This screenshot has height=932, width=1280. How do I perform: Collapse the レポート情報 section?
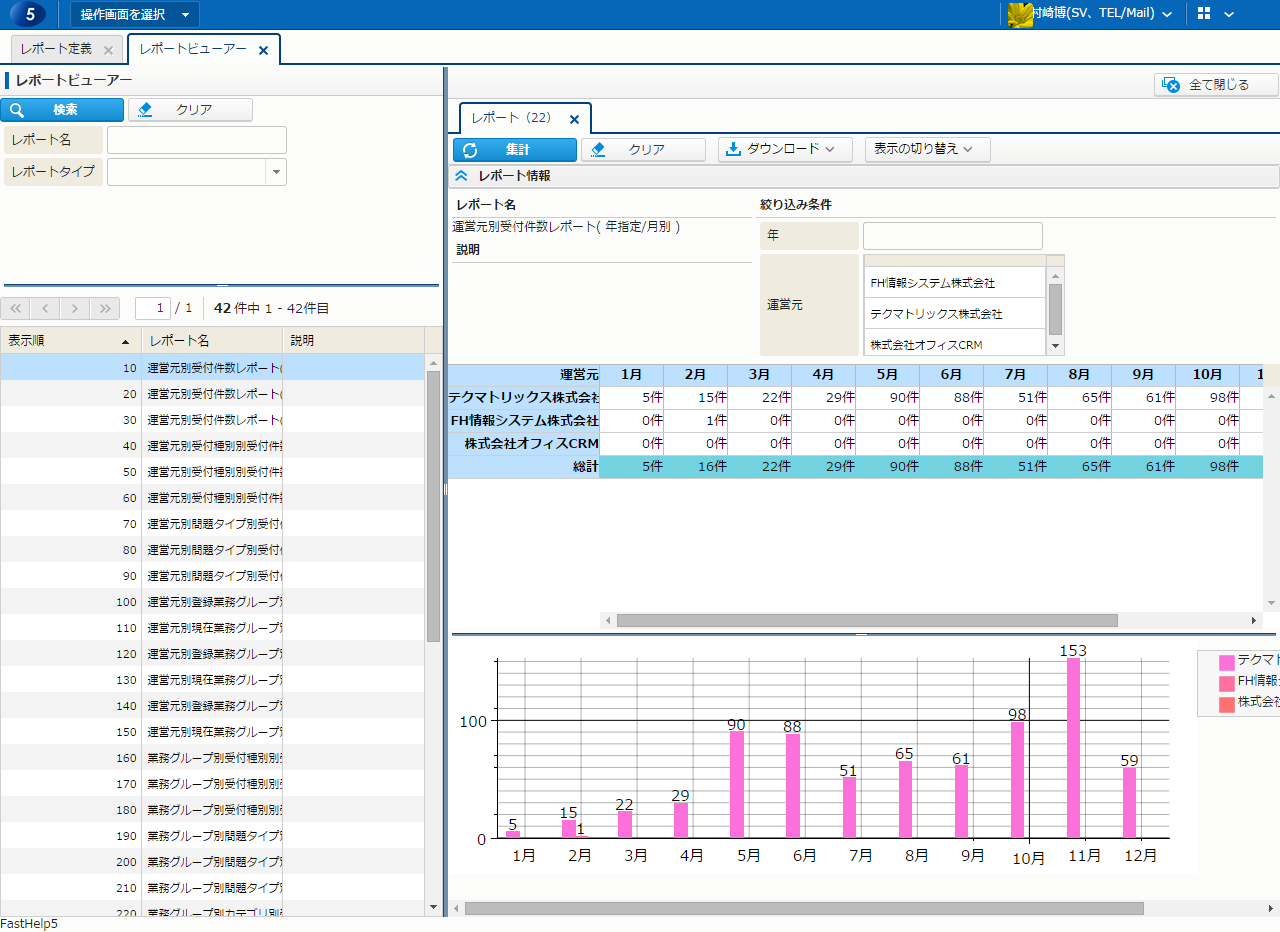[x=461, y=176]
